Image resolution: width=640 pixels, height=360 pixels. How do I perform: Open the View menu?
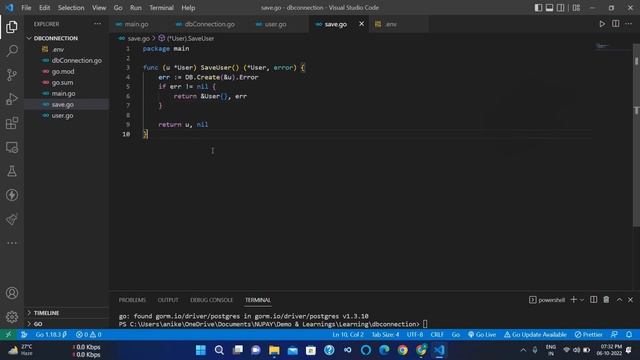coord(99,8)
